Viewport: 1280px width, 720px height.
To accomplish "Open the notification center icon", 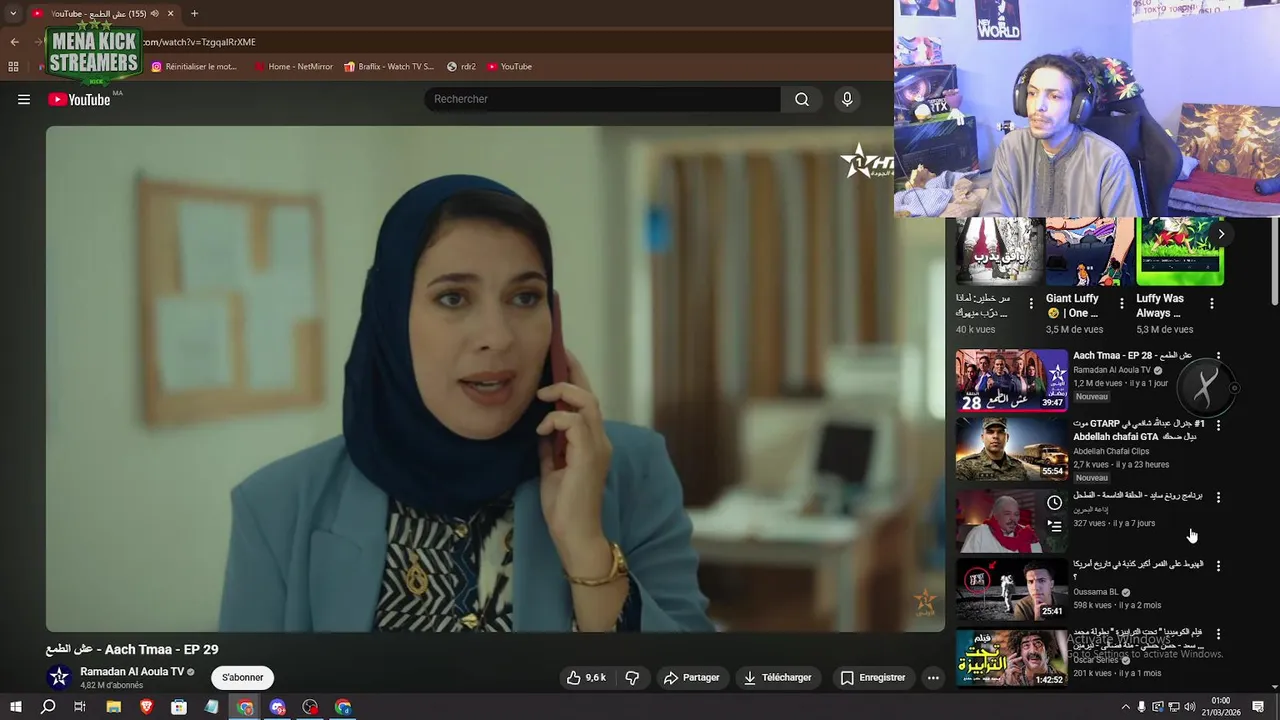I will [1259, 707].
